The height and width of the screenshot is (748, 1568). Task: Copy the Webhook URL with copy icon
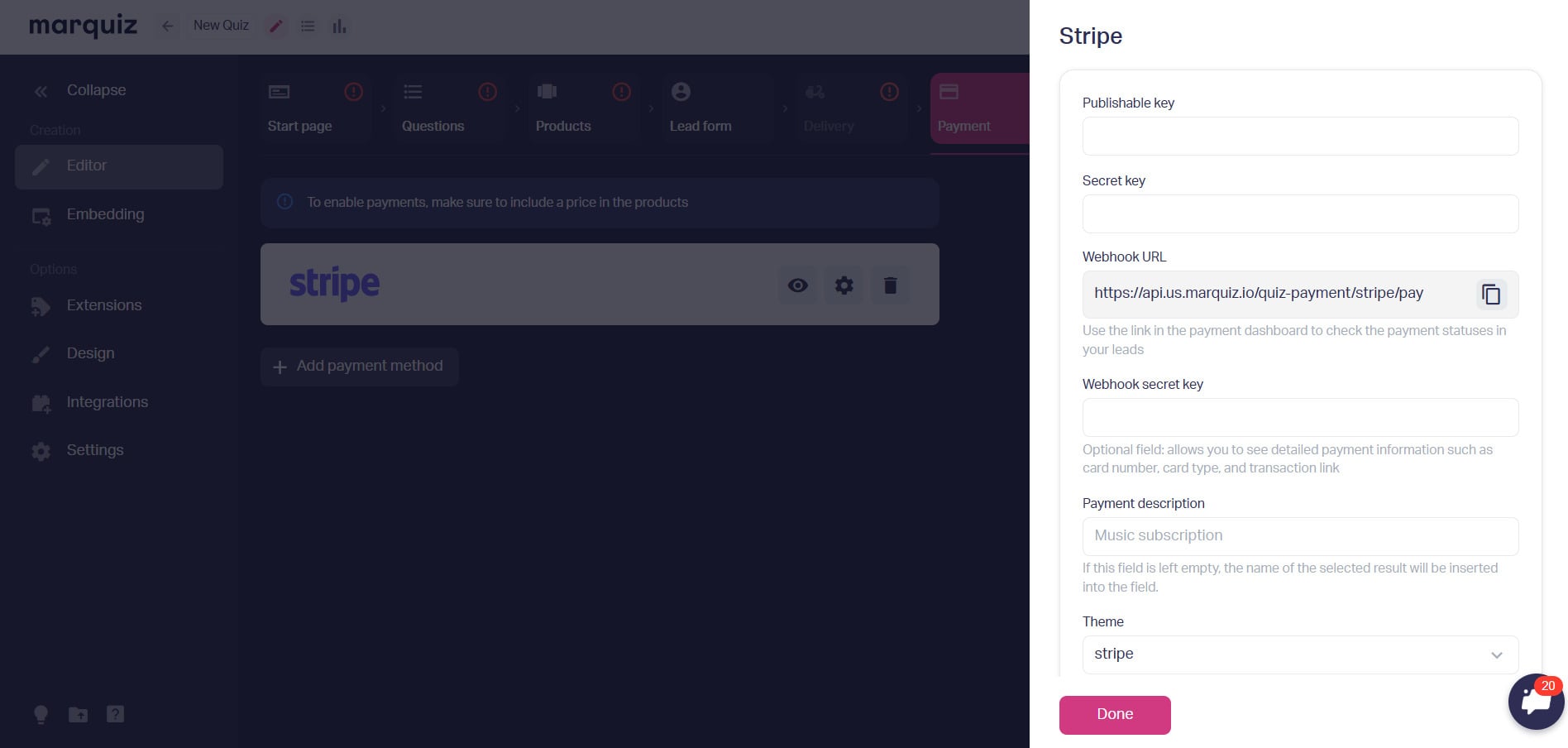click(x=1491, y=294)
